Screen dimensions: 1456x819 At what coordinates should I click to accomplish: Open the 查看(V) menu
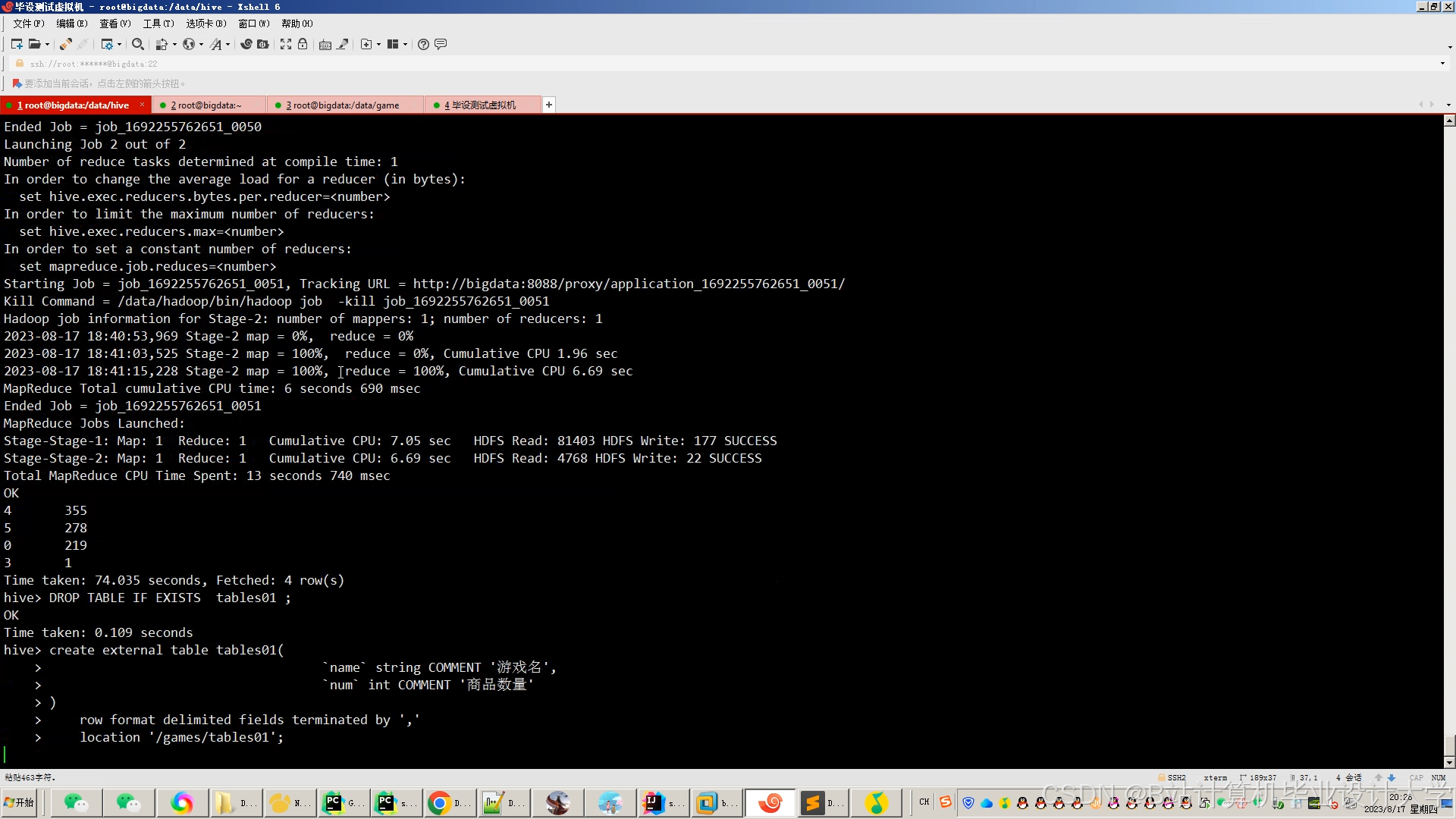tap(115, 24)
